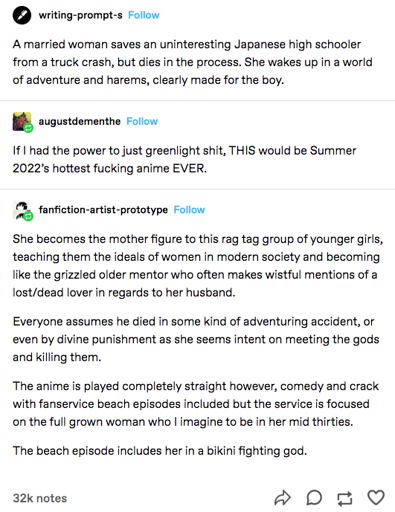The image size is (395, 512).
Task: Open the fanfiction-artist-prototype blog name
Action: 103,210
